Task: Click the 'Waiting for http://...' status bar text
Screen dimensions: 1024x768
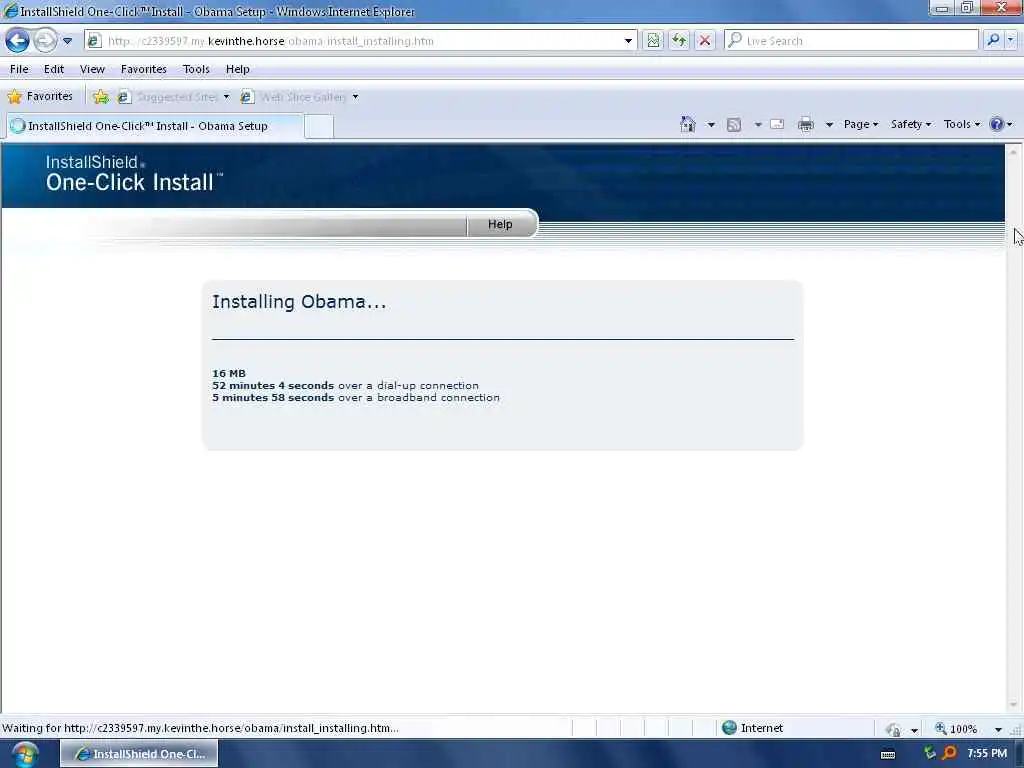Action: coord(200,728)
